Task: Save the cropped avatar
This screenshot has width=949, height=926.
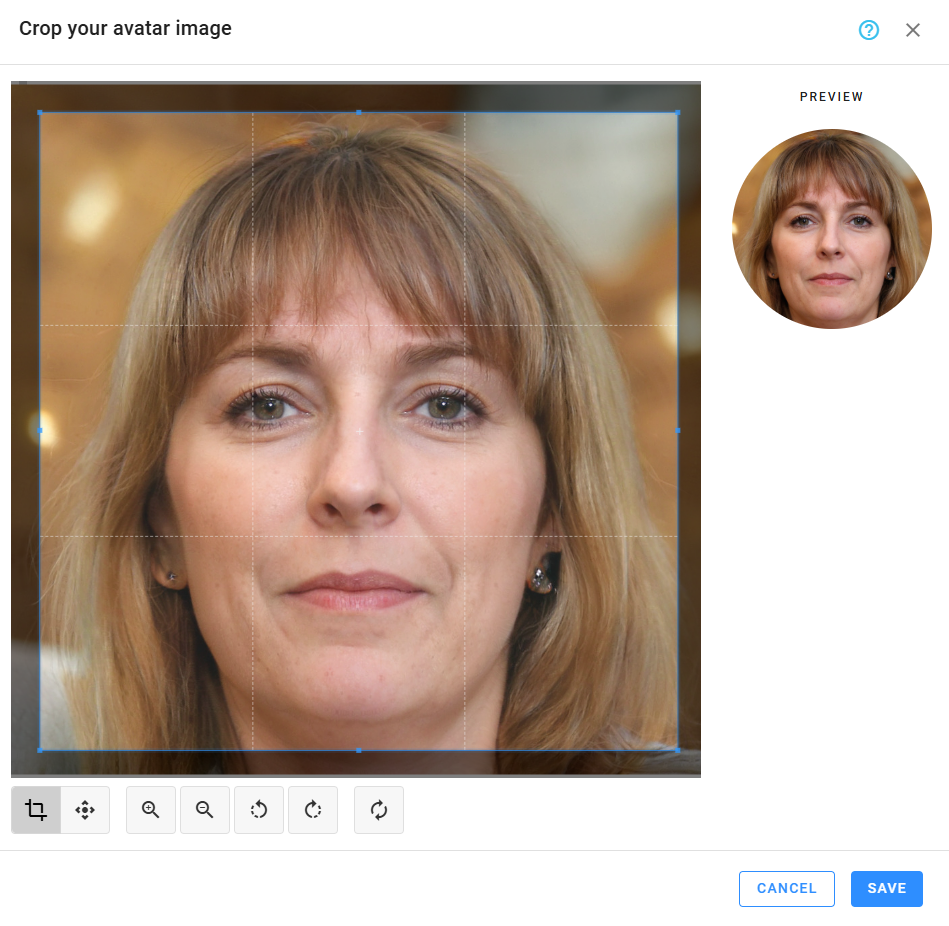Action: click(x=886, y=888)
